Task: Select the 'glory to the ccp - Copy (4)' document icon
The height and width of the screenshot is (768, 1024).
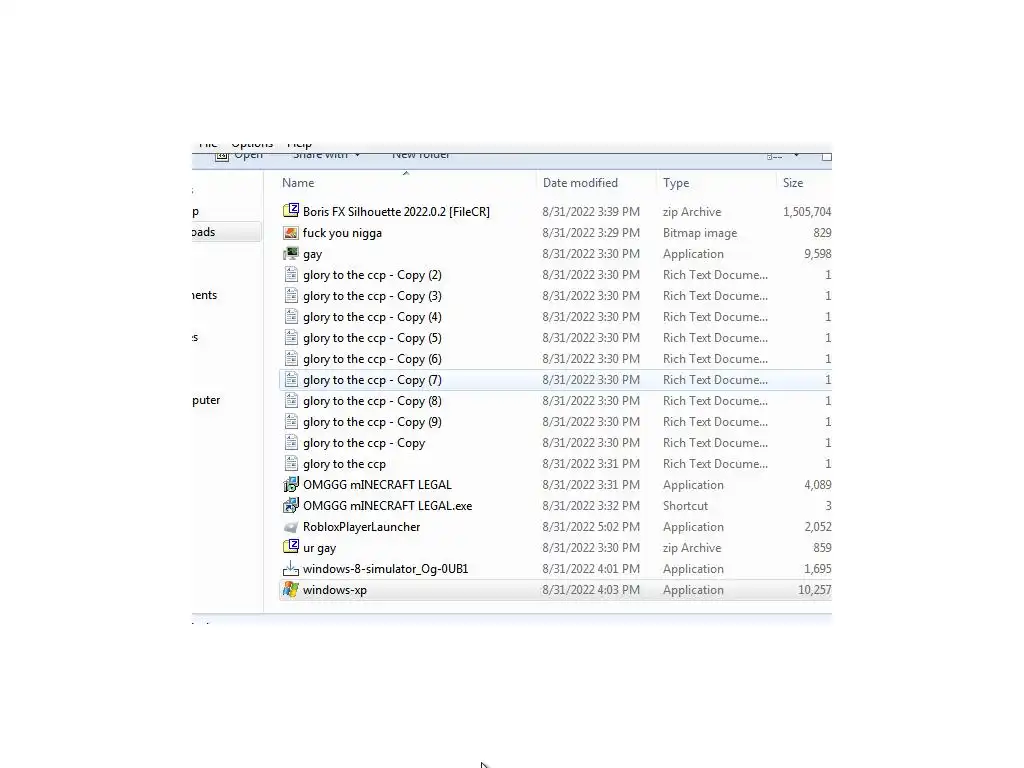Action: pyautogui.click(x=291, y=316)
